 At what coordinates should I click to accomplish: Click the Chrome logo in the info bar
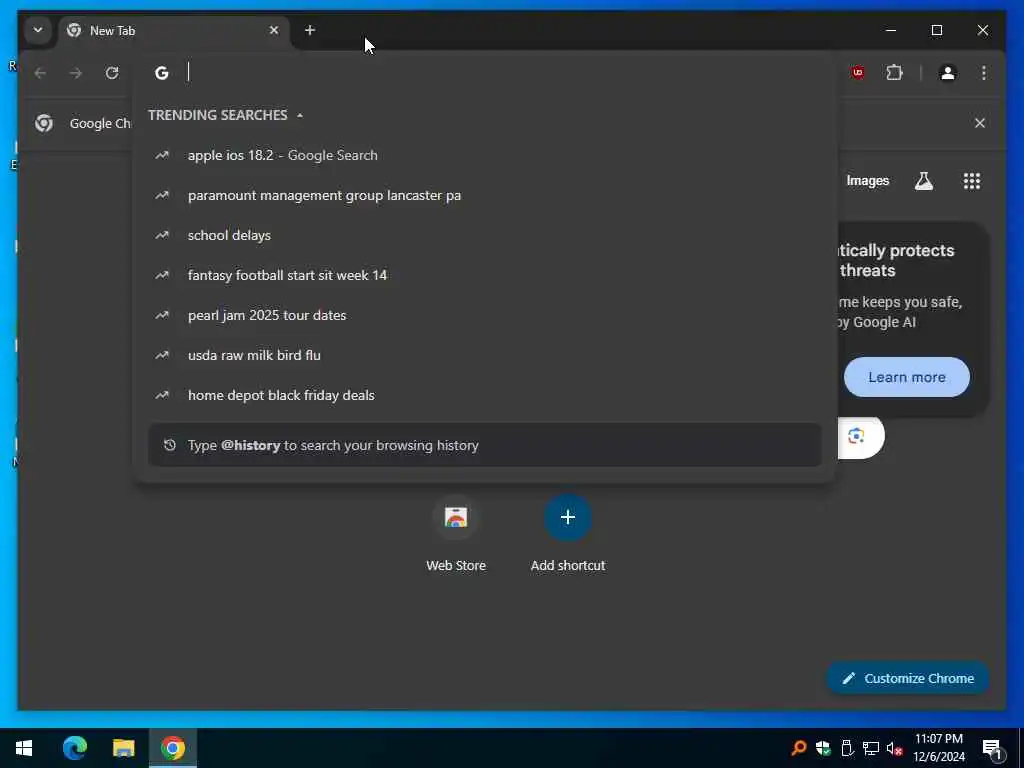pos(44,123)
